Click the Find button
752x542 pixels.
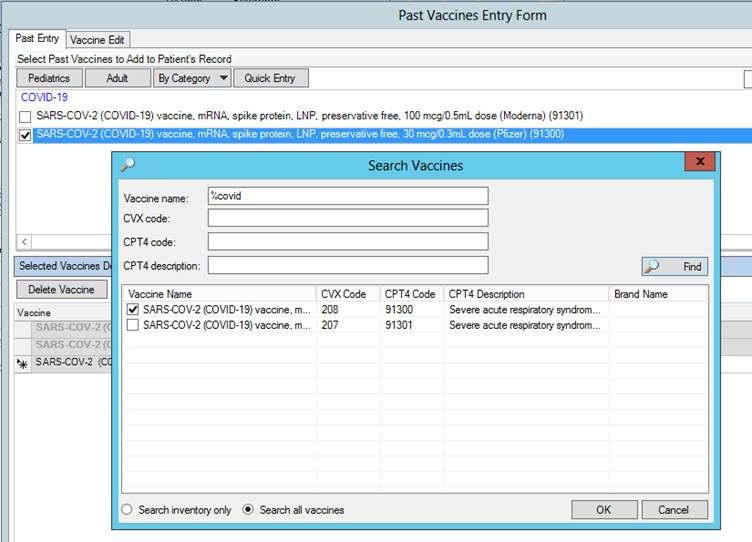(675, 266)
